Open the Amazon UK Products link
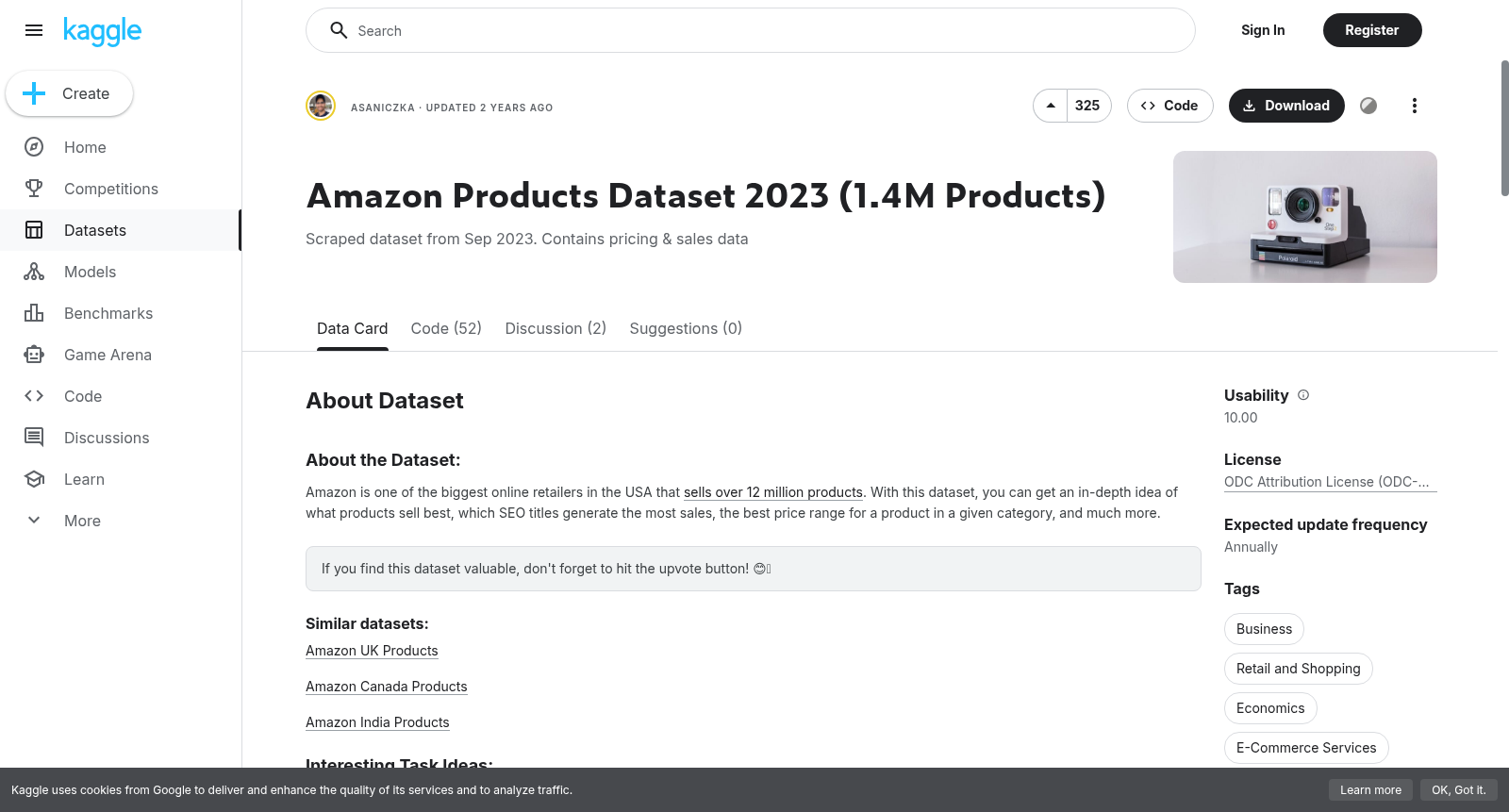The height and width of the screenshot is (812, 1509). pyautogui.click(x=372, y=651)
